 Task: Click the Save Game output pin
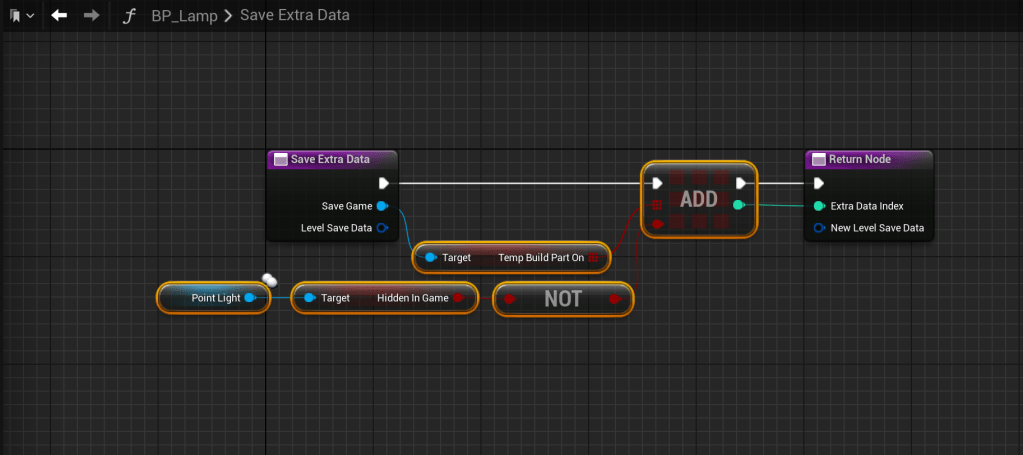point(382,206)
